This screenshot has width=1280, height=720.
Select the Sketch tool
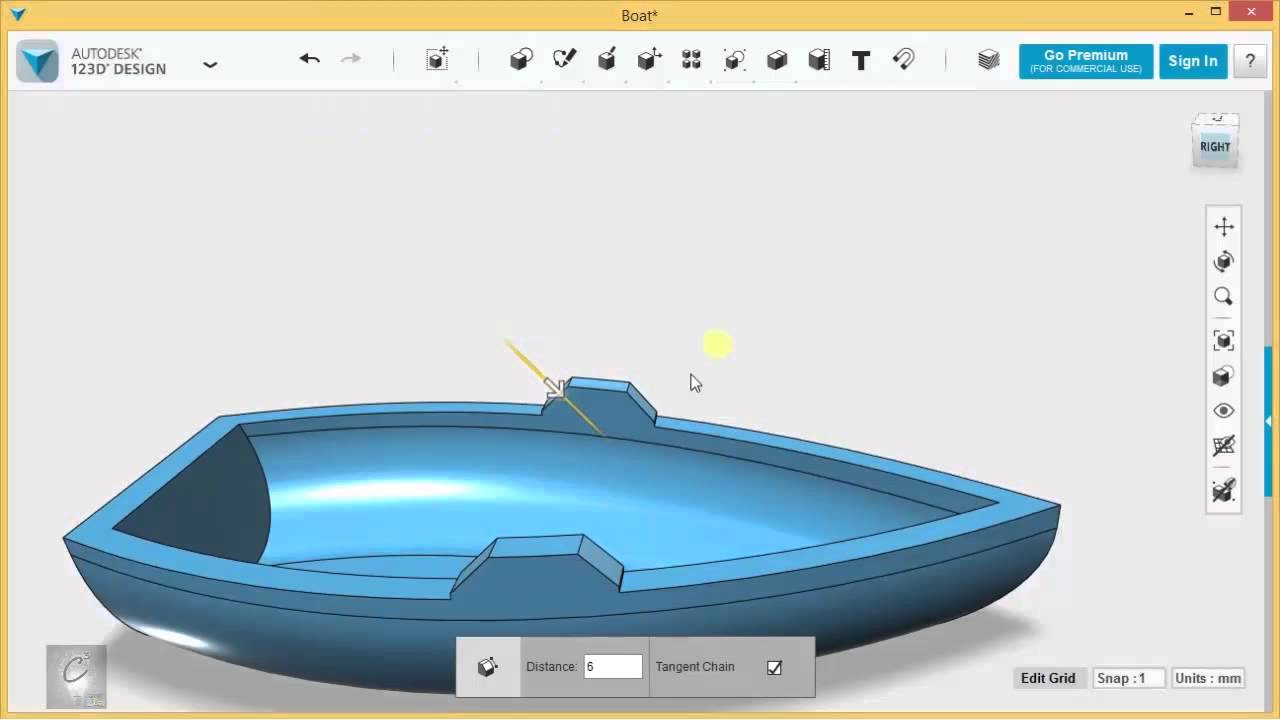(x=564, y=60)
